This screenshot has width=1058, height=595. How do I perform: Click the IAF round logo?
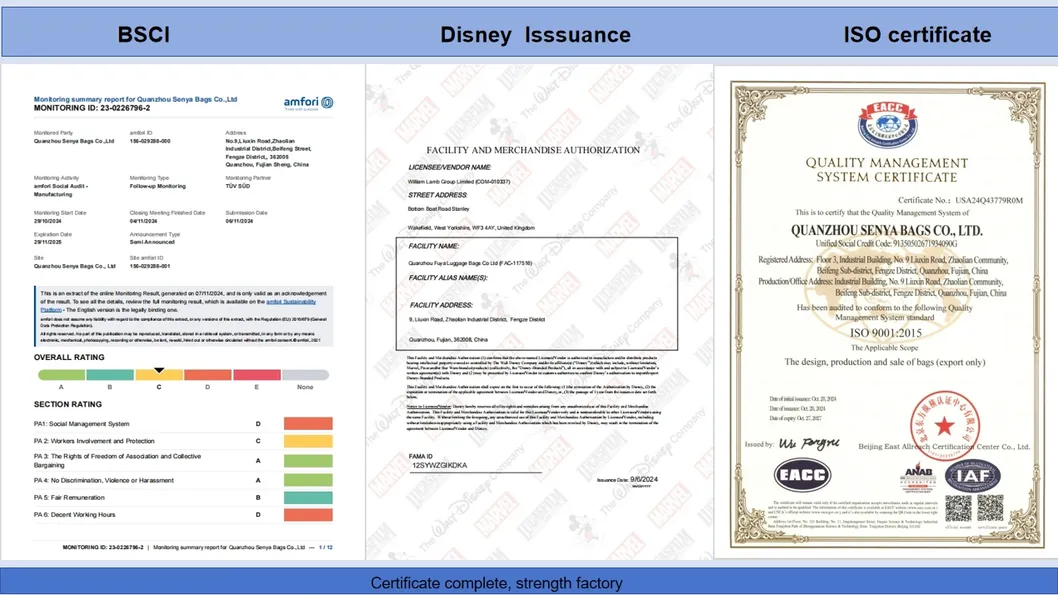click(x=972, y=476)
